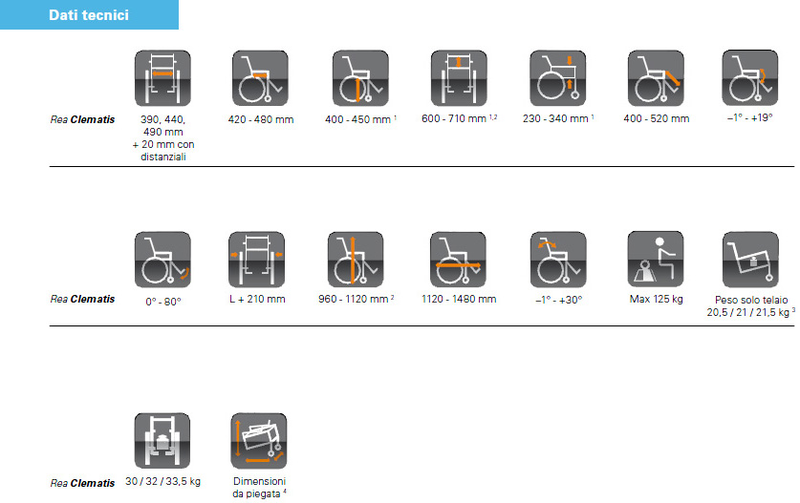Image resolution: width=800 pixels, height=503 pixels.
Task: Click the total length icon above 1120 - 1480 mm
Action: [x=458, y=260]
